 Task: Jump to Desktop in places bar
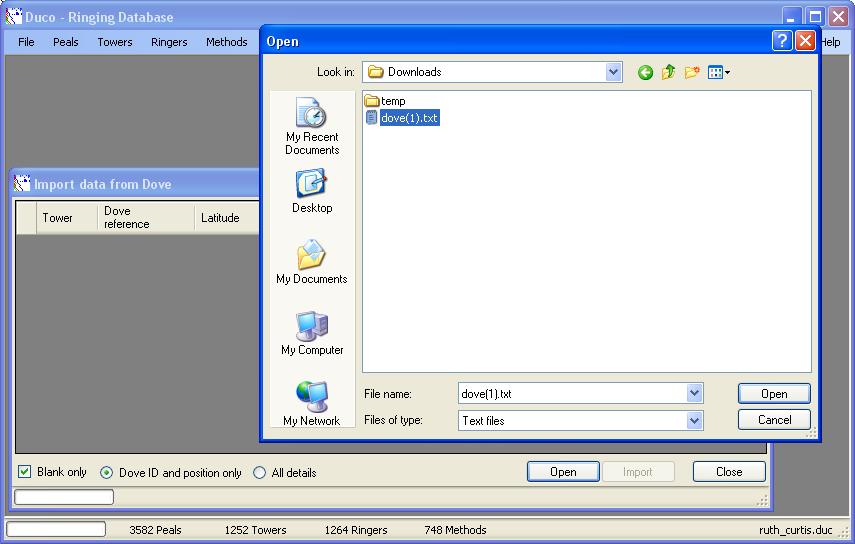pyautogui.click(x=312, y=191)
